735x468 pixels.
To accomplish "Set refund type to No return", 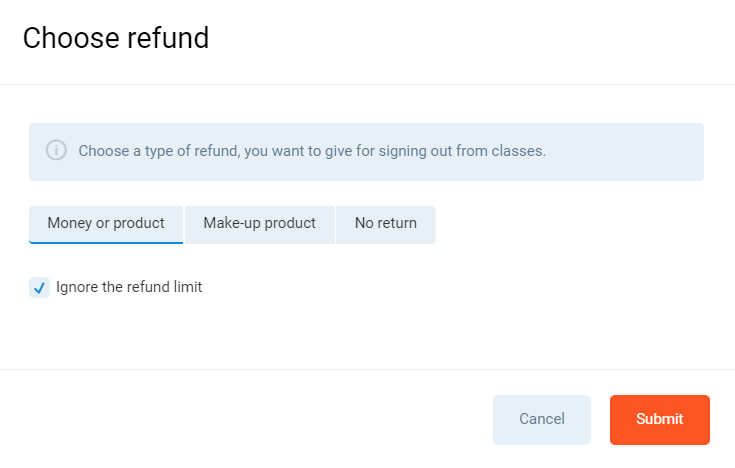I will click(x=385, y=224).
